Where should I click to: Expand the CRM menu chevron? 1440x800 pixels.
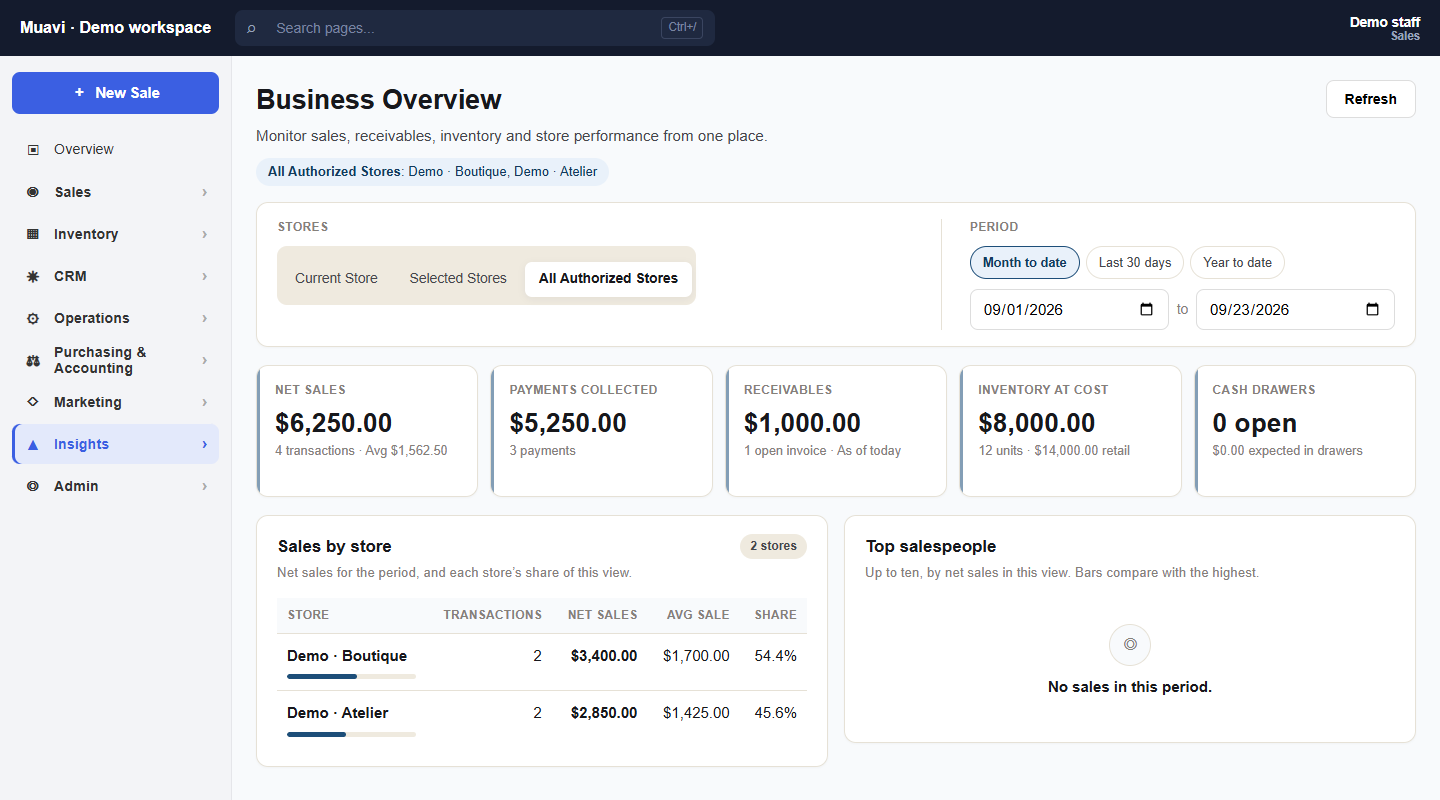[x=204, y=276]
